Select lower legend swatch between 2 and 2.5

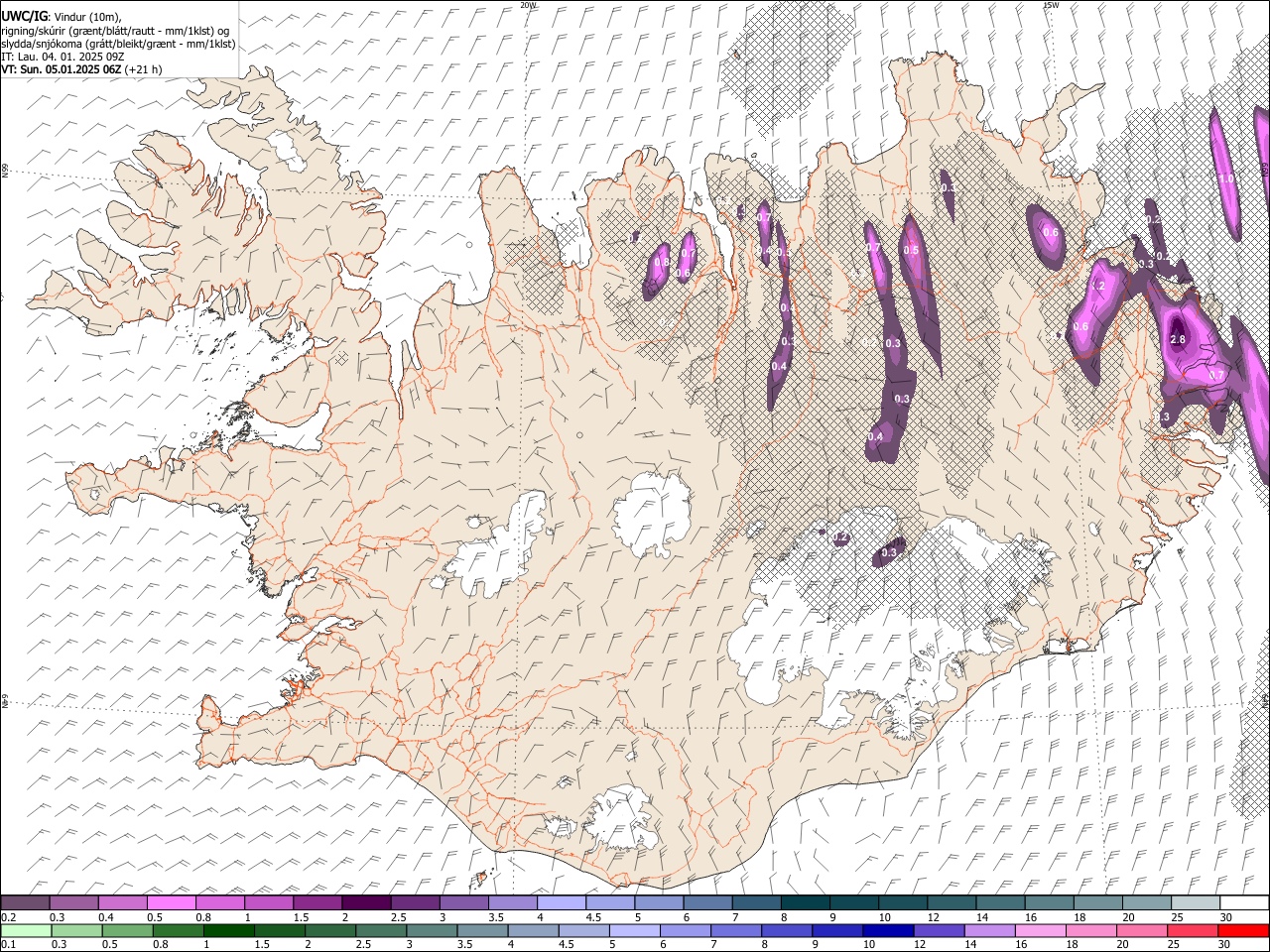(330, 930)
